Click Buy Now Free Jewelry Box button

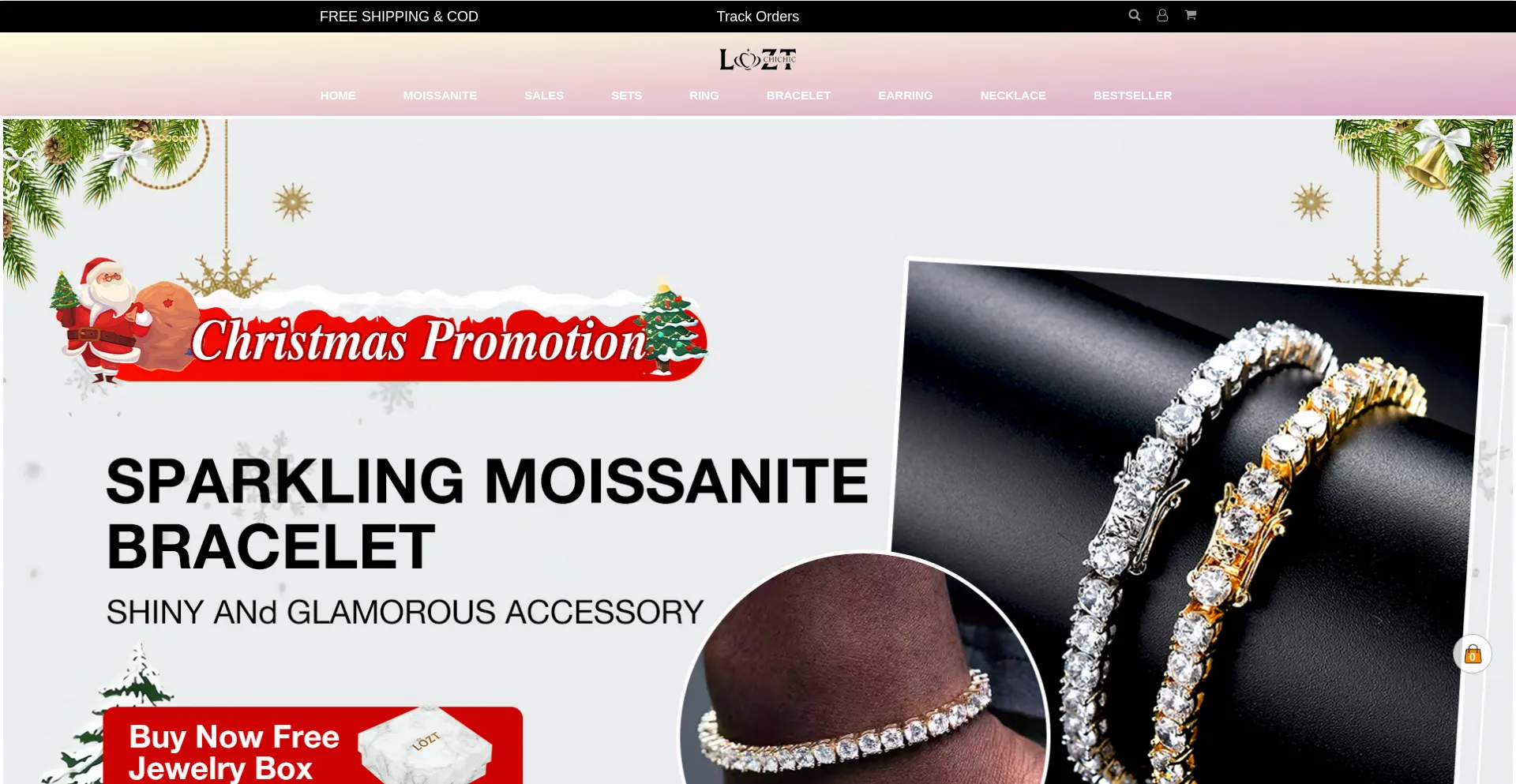[313, 745]
